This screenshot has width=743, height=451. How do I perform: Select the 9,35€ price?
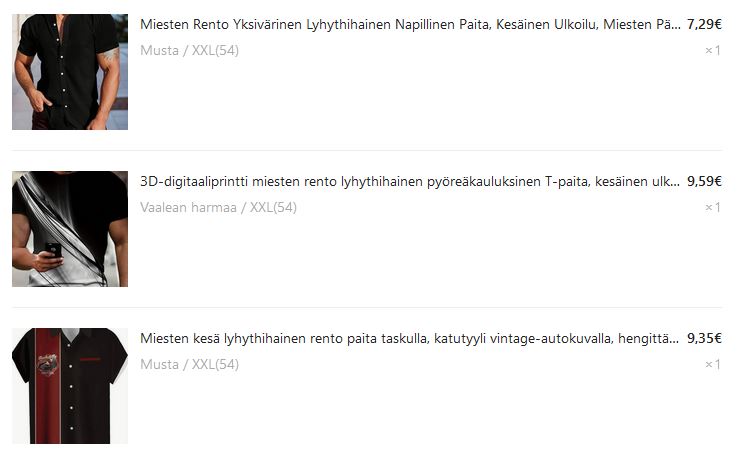pyautogui.click(x=704, y=338)
